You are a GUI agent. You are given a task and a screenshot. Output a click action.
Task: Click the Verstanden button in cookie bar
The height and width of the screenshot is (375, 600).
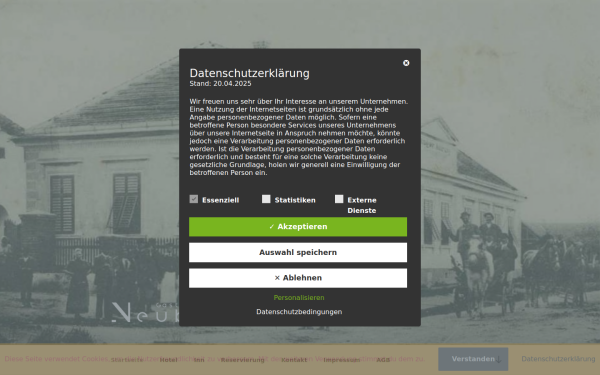473,359
